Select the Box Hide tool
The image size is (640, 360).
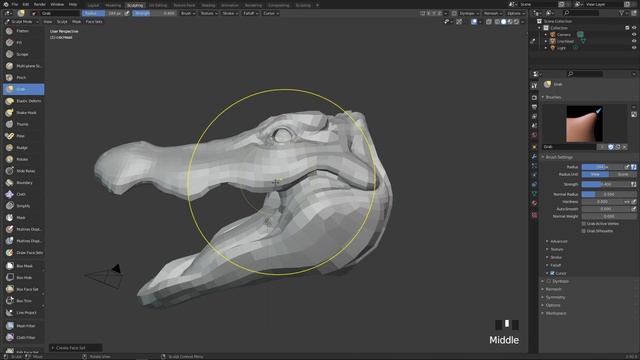tap(23, 278)
